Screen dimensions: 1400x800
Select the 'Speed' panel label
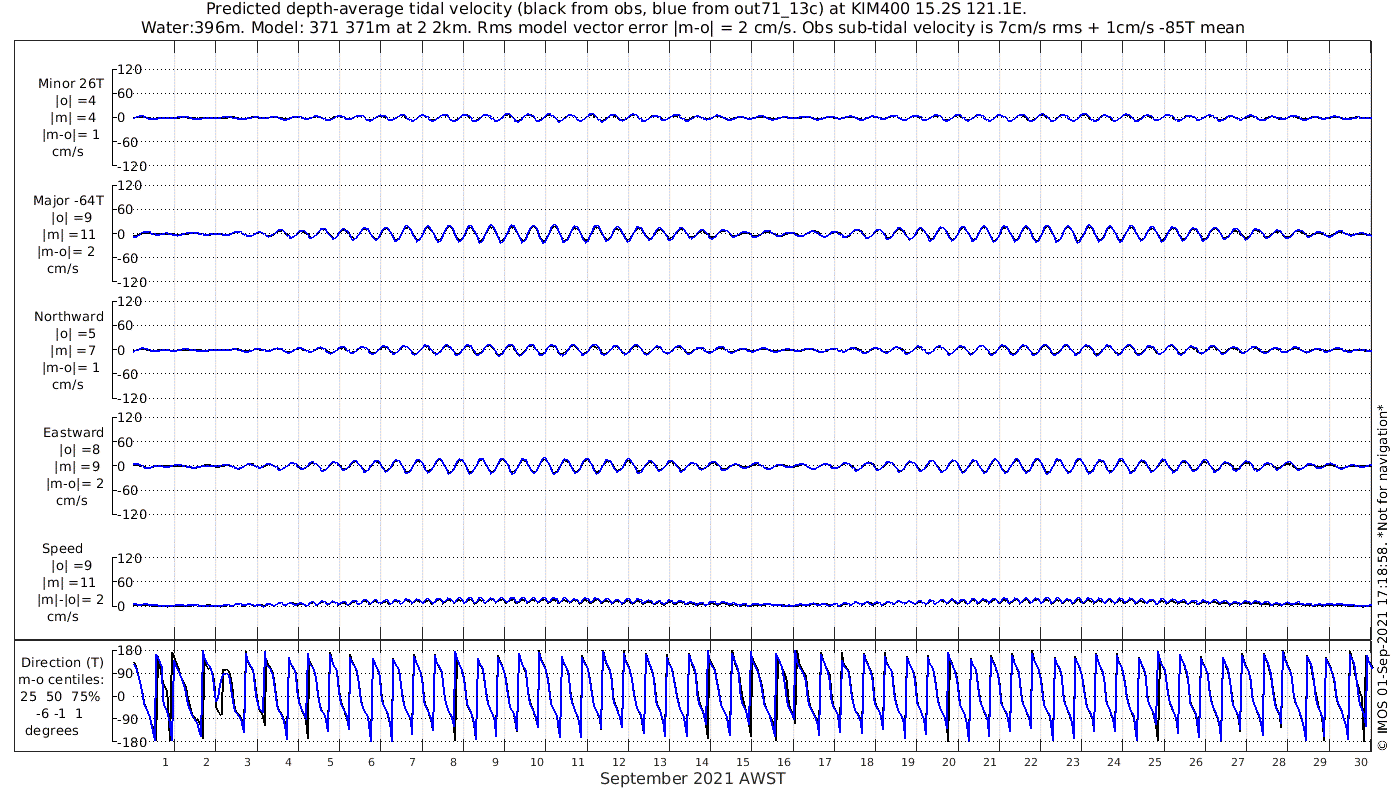(63, 549)
